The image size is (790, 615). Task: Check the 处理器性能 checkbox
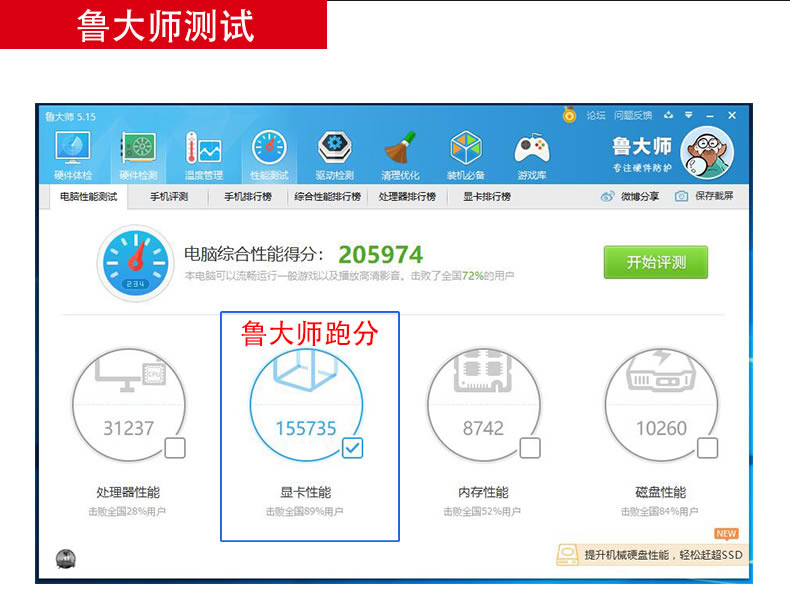175,448
